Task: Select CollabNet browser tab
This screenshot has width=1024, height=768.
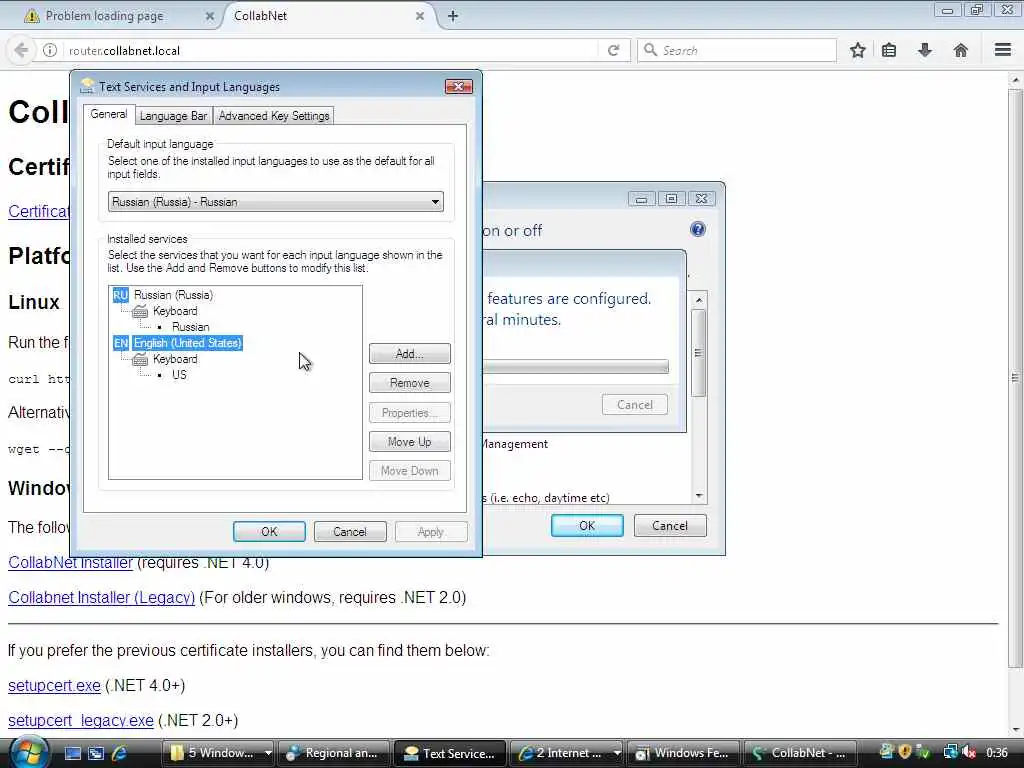Action: [327, 16]
